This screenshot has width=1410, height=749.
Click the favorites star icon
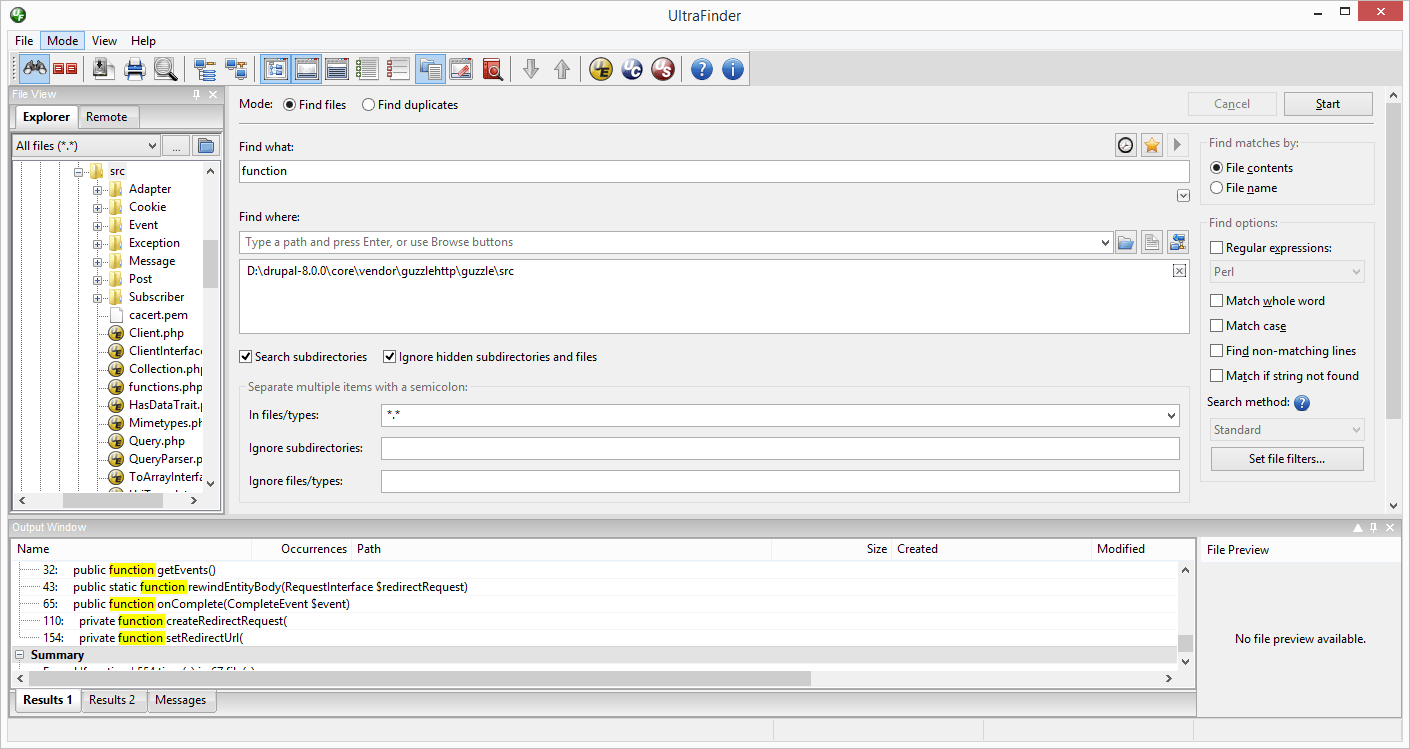pos(1152,146)
